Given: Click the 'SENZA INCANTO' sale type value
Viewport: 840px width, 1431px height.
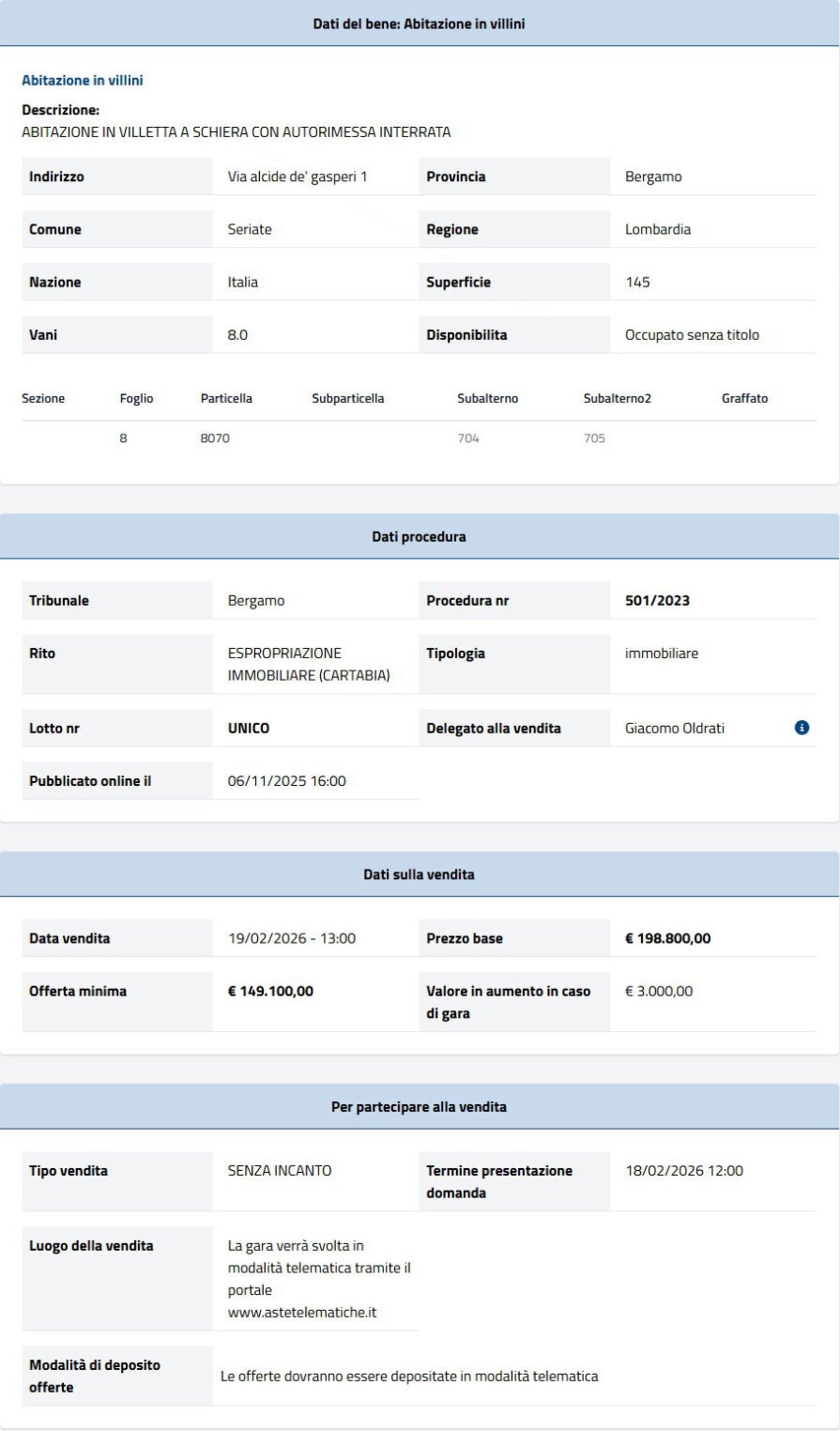Looking at the screenshot, I should [x=280, y=1171].
